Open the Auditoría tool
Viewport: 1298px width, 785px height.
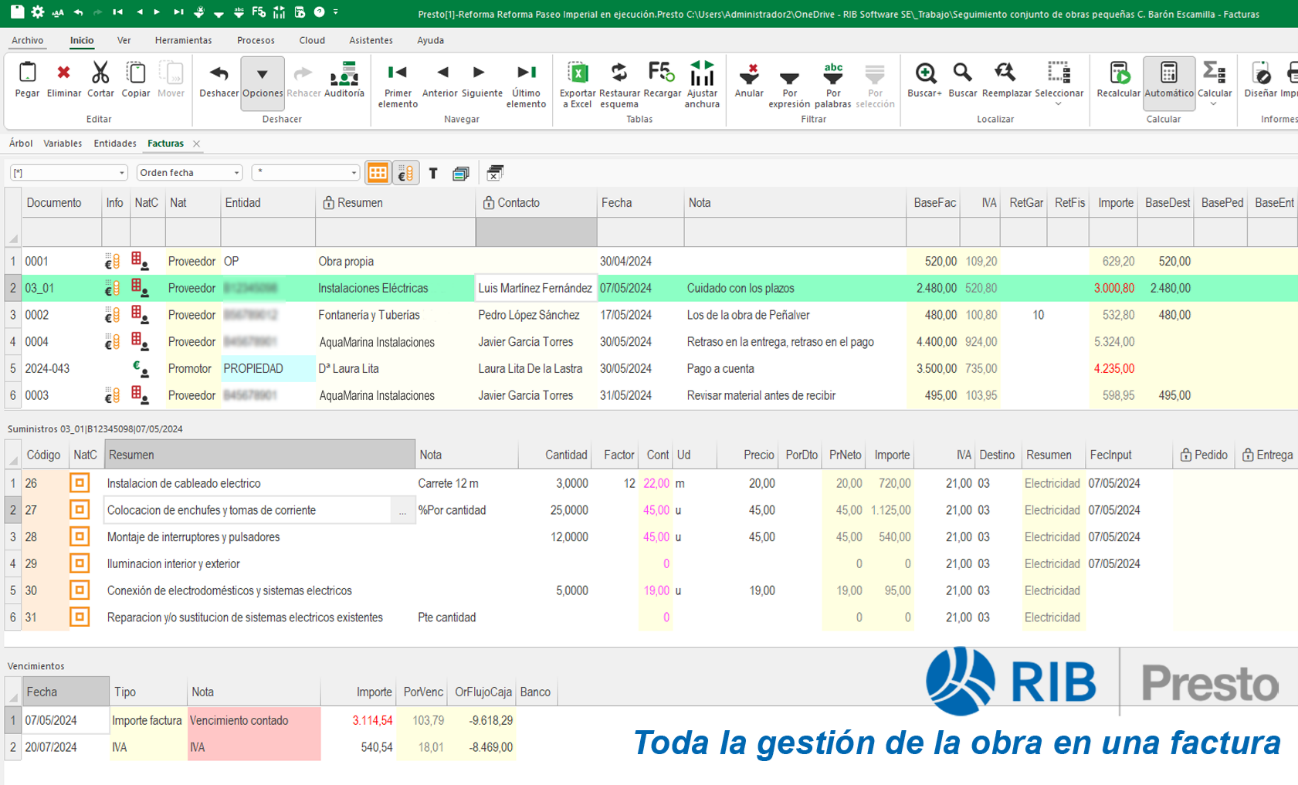coord(345,80)
